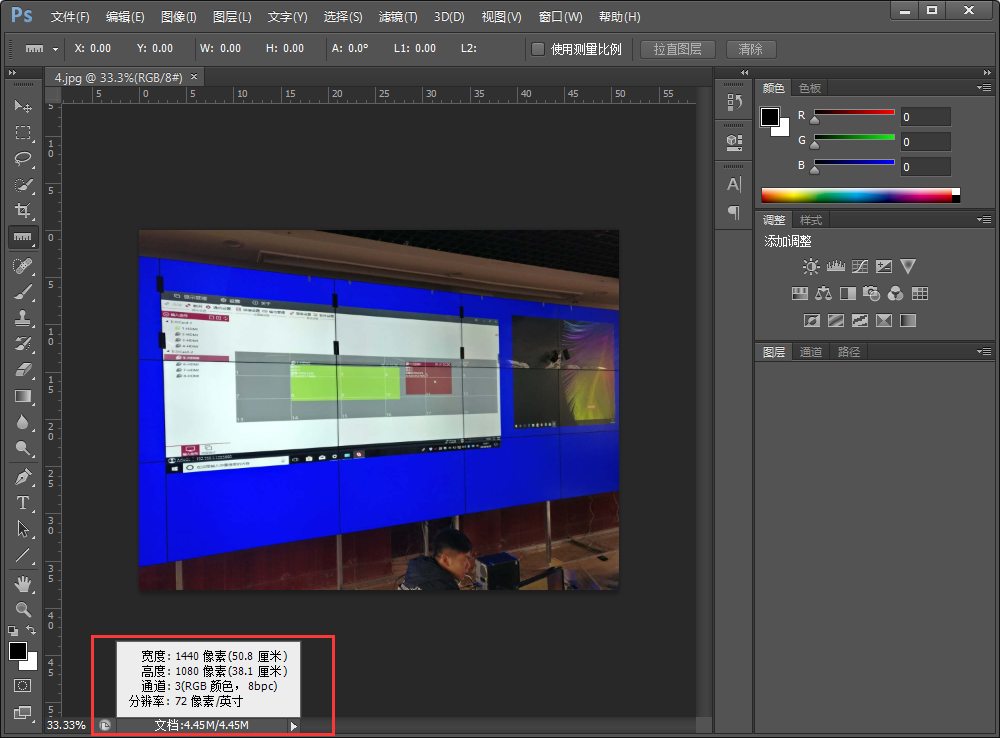Select the Lasso tool

(x=24, y=156)
